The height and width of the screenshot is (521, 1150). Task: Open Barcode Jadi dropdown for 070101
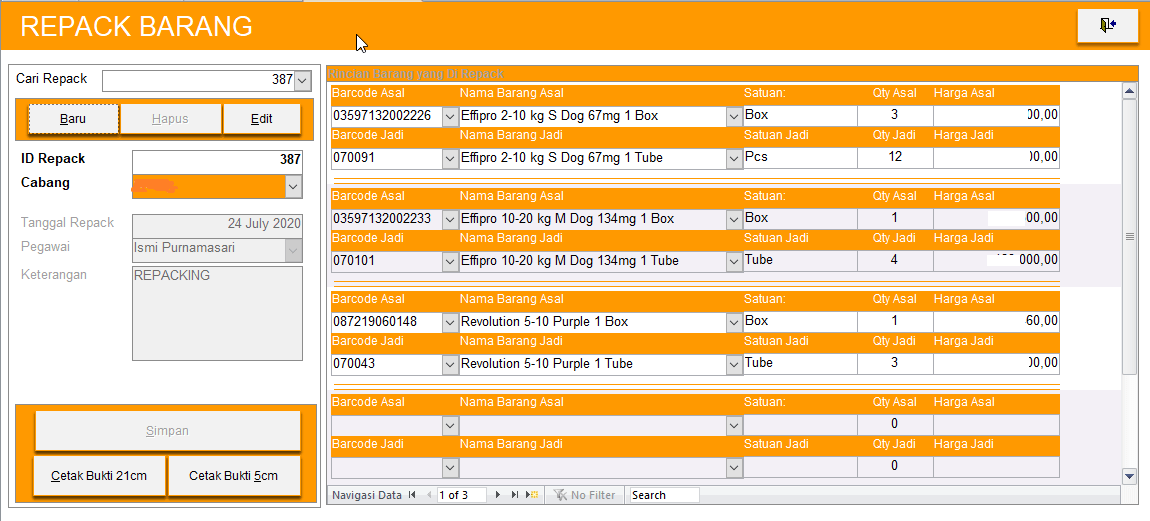pos(450,261)
